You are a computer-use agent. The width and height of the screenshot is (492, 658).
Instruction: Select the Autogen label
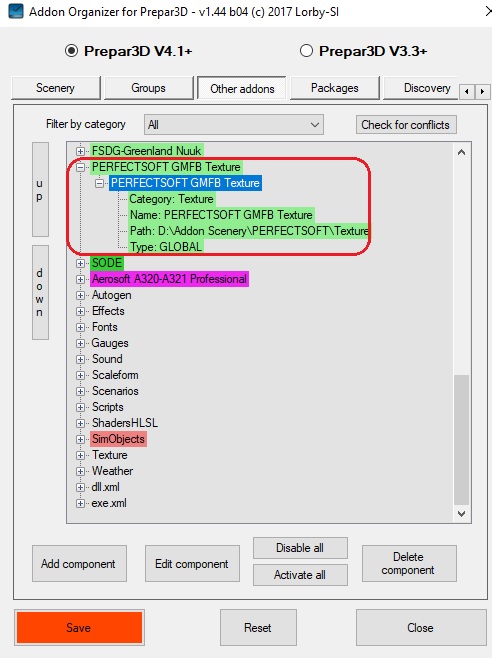pos(112,295)
